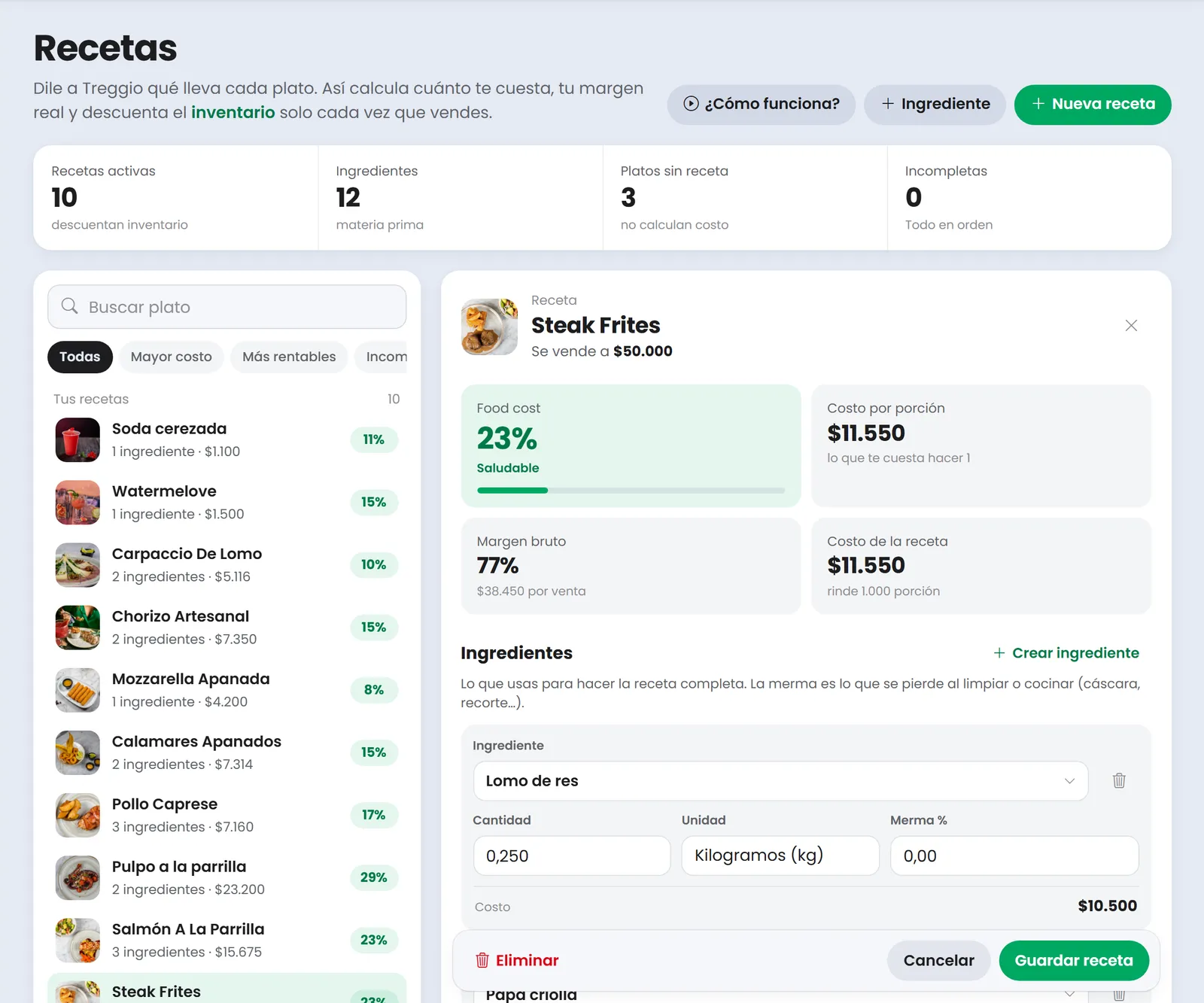Viewport: 1204px width, 1003px height.
Task: Open the Pulpo a la parrilla thumbnail
Action: point(78,877)
